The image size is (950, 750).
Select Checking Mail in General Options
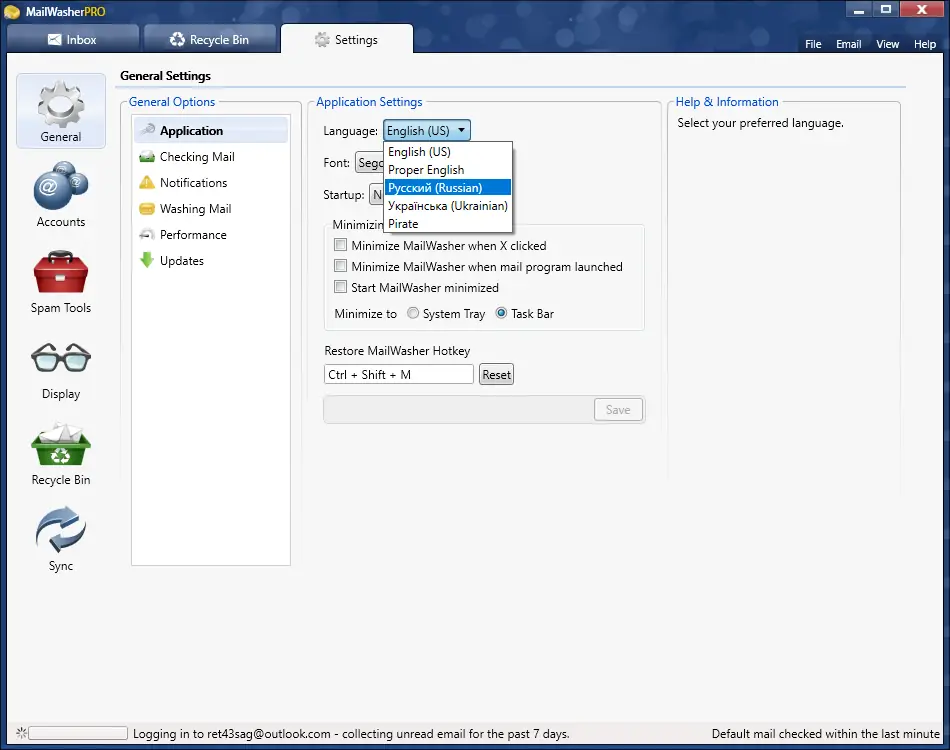211,157
